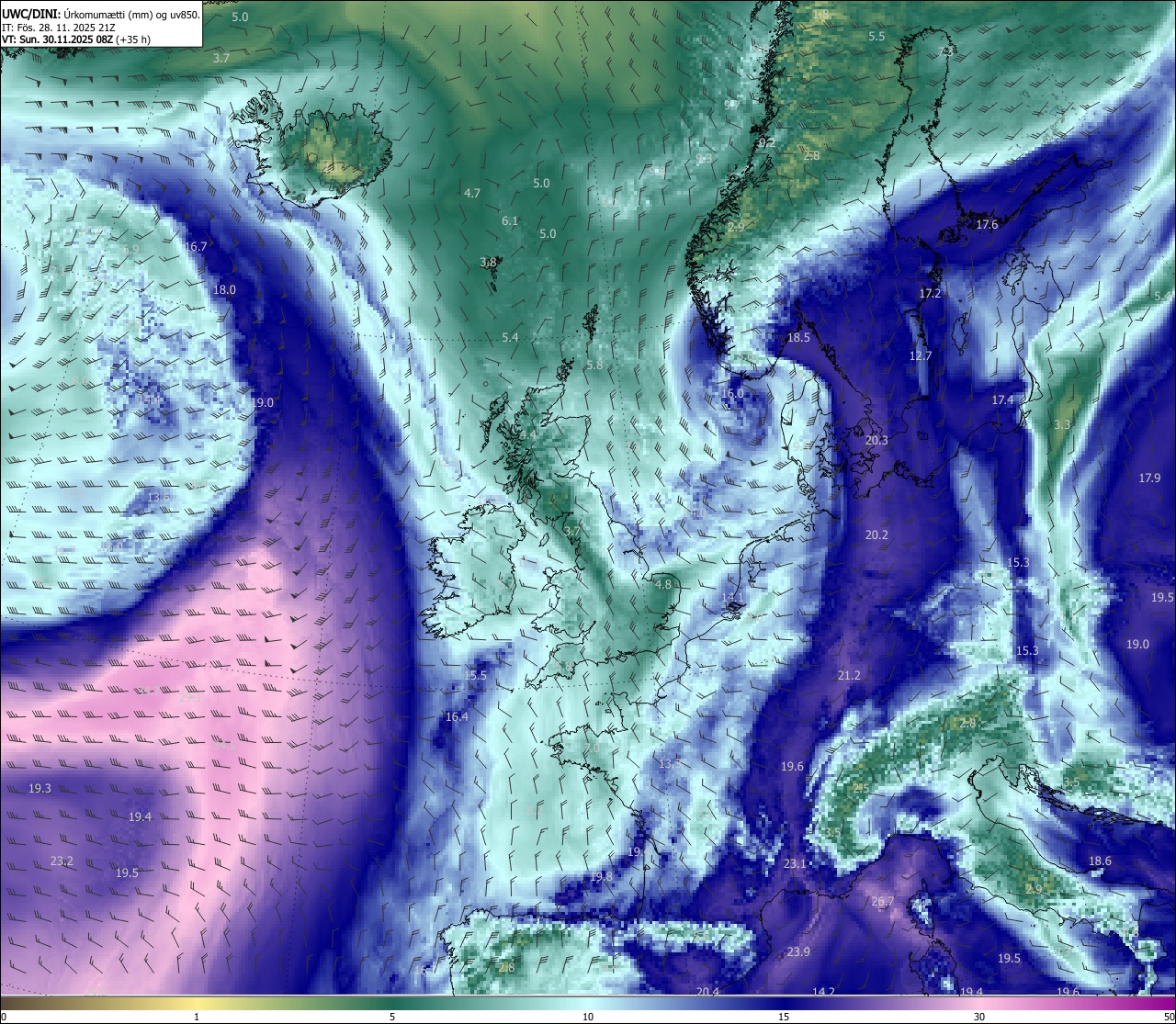The width and height of the screenshot is (1176, 1024).
Task: Click the map value '14.1'
Action: [732, 598]
